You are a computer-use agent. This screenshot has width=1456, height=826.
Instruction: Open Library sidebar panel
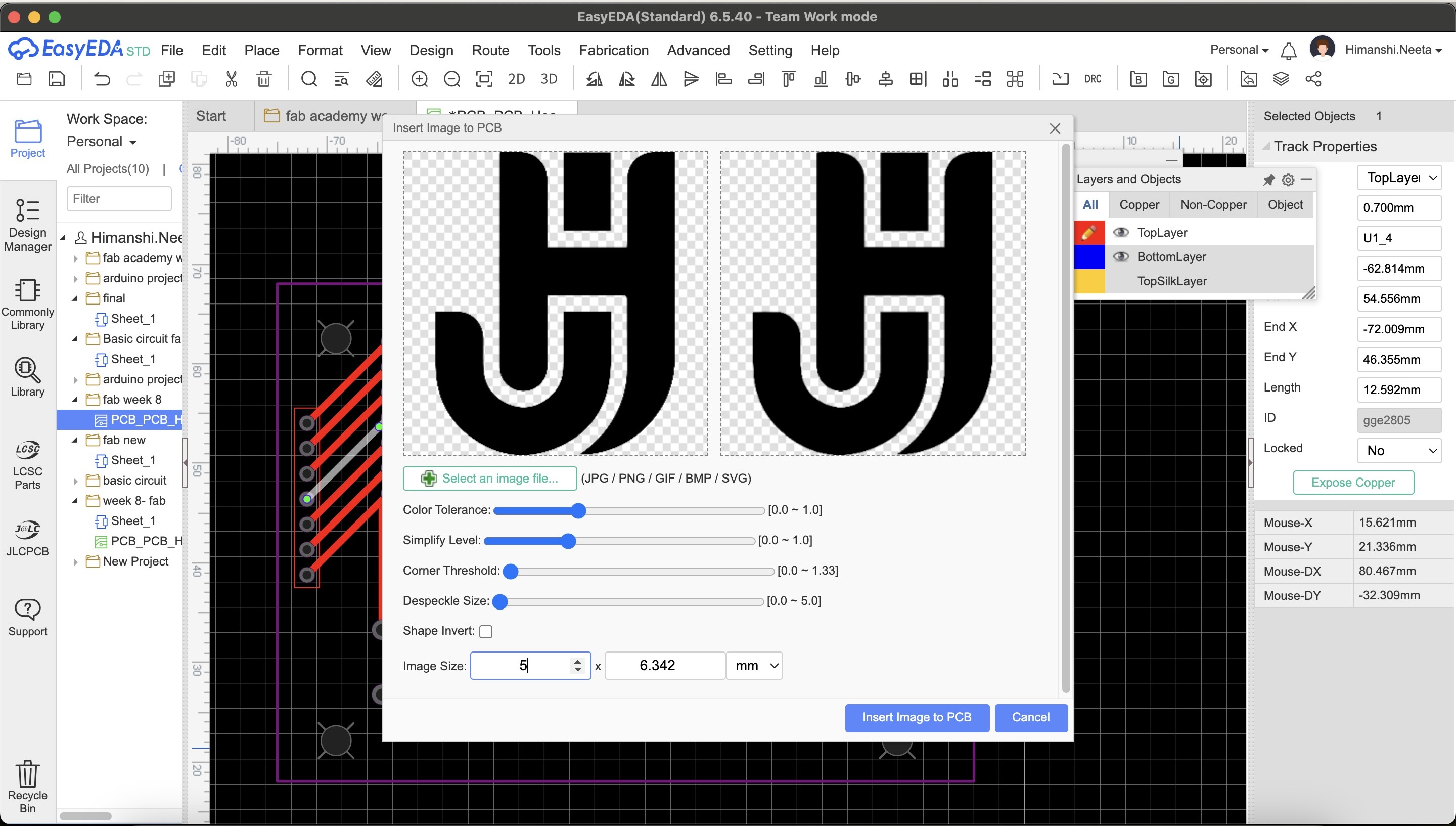tap(27, 377)
